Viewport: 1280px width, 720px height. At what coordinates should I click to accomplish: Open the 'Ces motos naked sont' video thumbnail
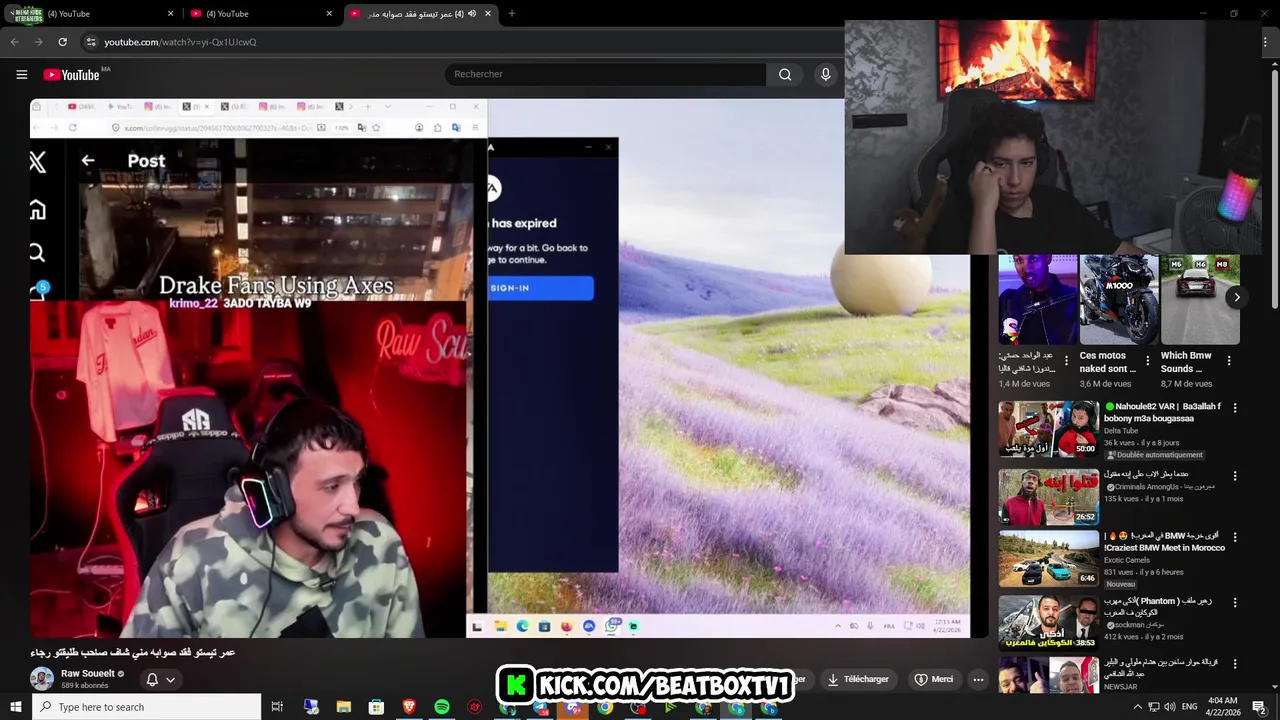1119,299
